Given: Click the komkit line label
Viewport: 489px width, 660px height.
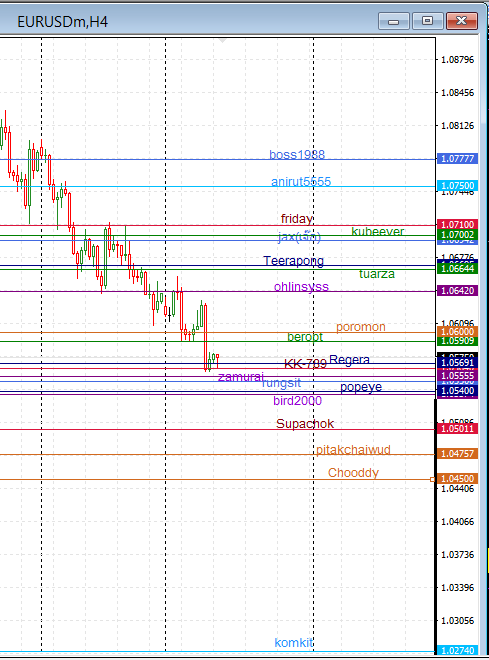Looking at the screenshot, I should pyautogui.click(x=294, y=643).
